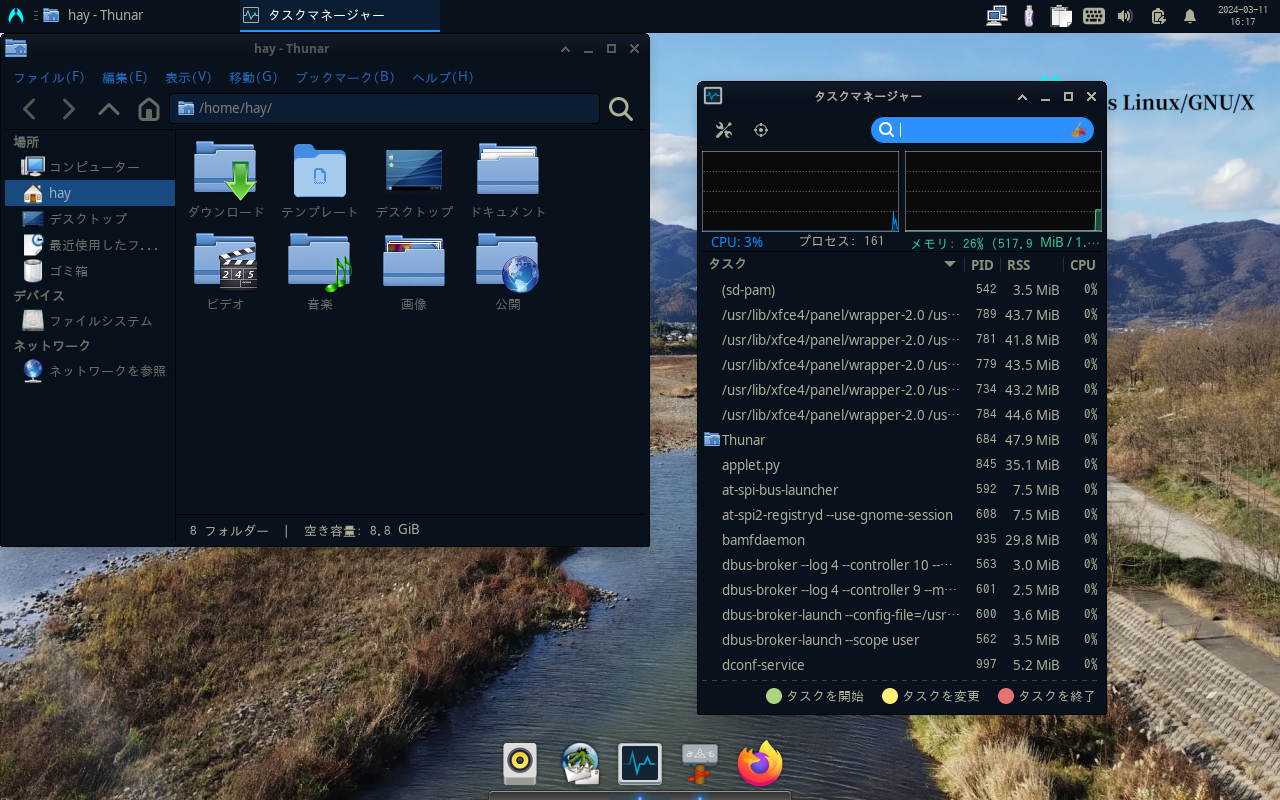Viewport: 1280px width, 800px height.
Task: Select ネットワークを参照 in sidebar
Action: coord(90,371)
